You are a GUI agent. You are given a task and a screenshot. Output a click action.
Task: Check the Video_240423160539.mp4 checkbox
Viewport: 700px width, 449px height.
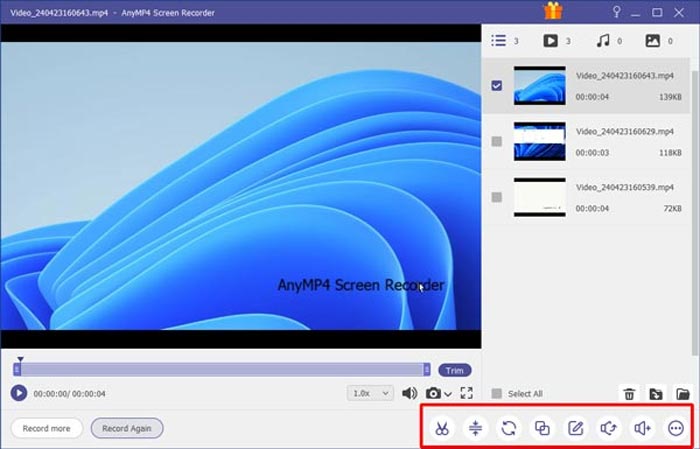[496, 197]
